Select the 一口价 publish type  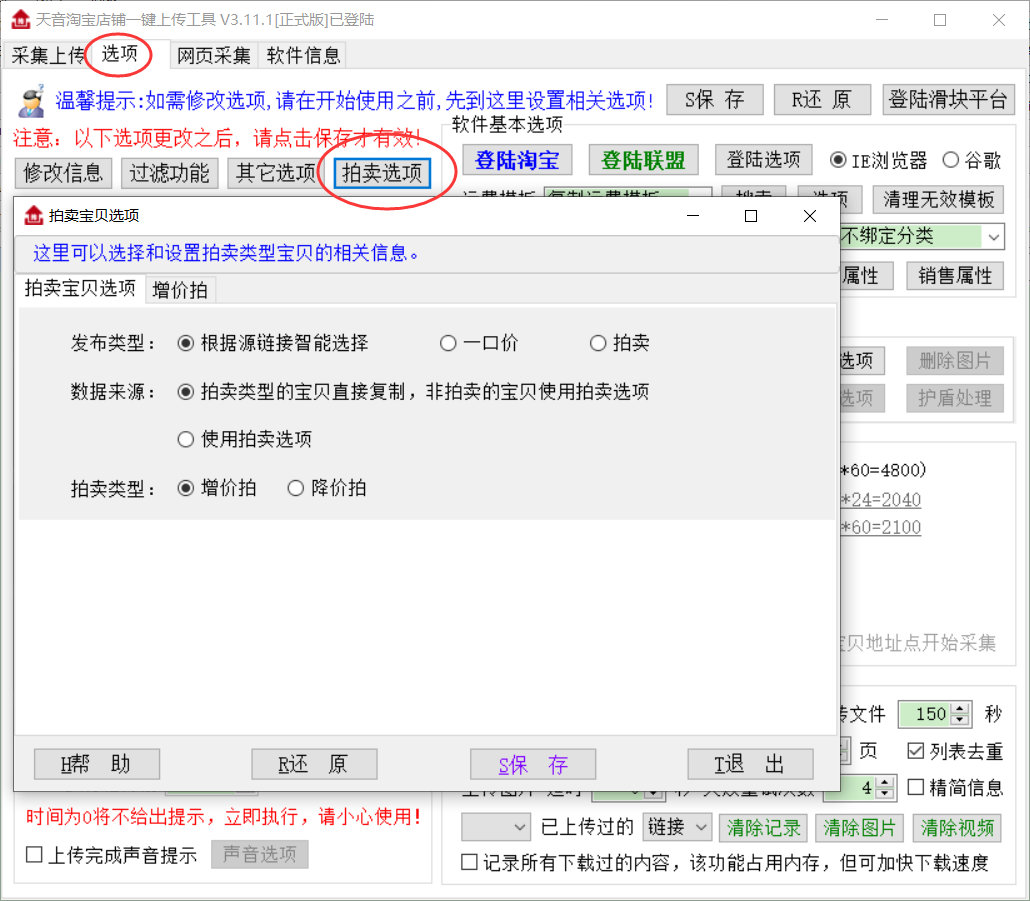448,344
